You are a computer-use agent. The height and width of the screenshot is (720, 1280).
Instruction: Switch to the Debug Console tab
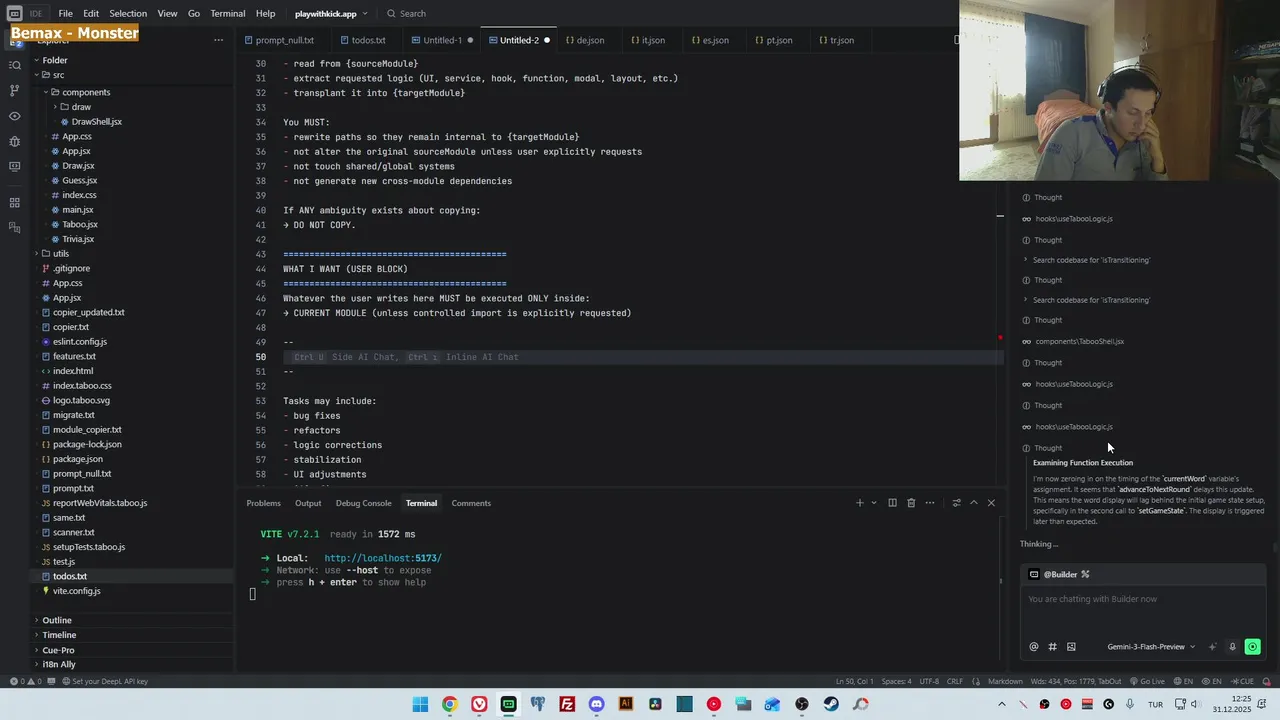[364, 503]
